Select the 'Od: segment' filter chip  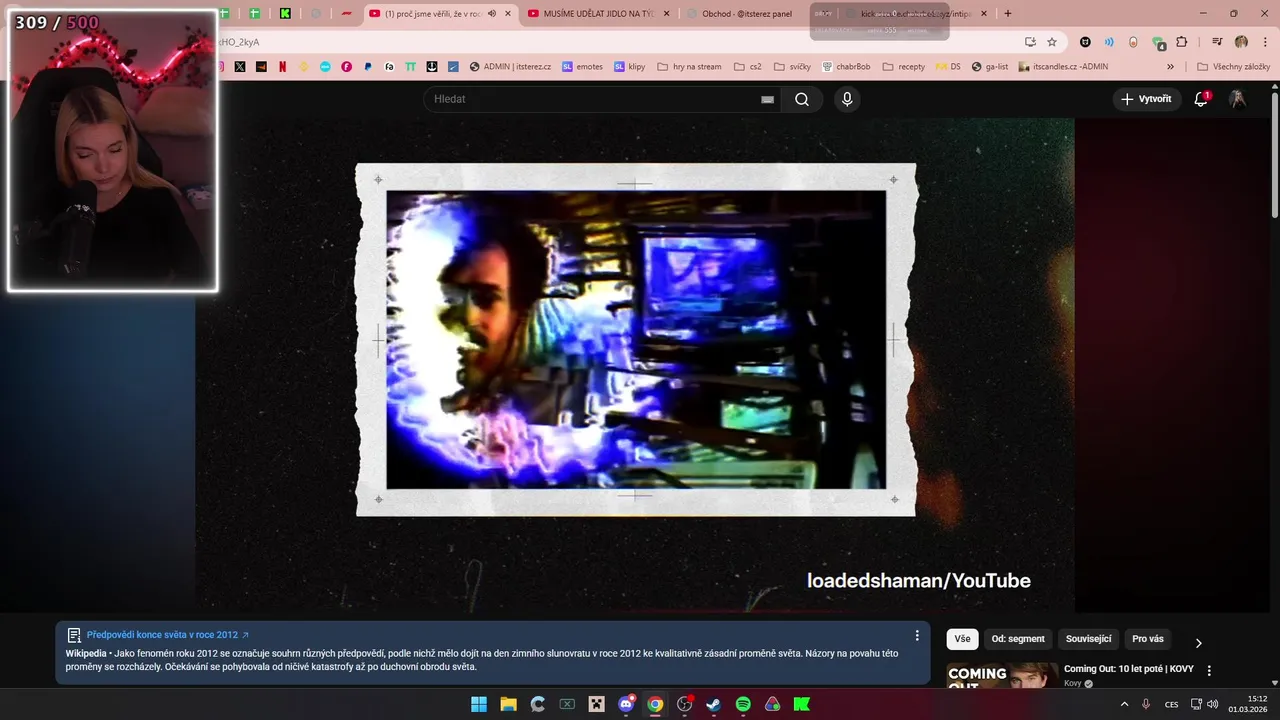(x=1018, y=639)
